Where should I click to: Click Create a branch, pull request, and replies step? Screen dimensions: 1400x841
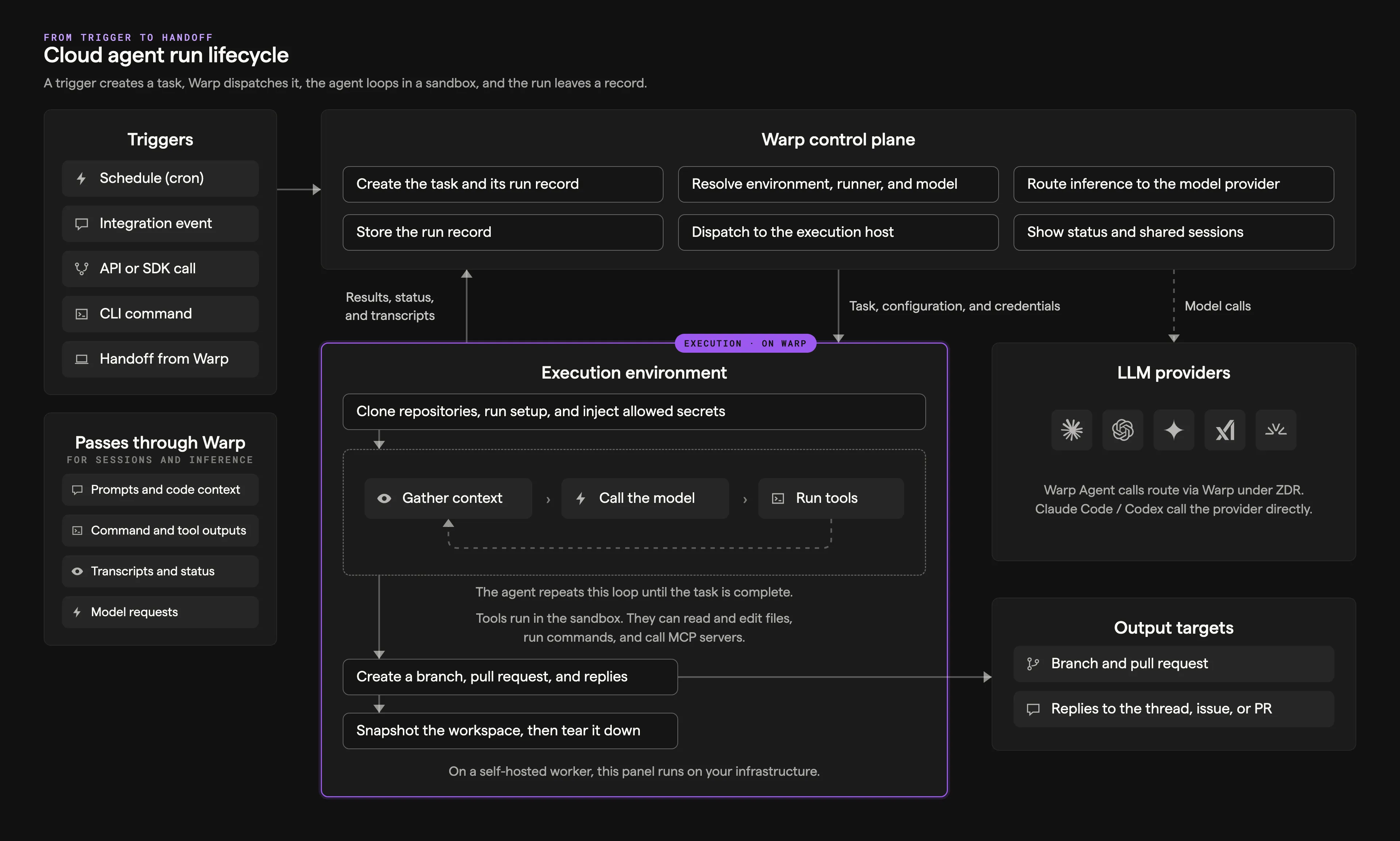point(510,677)
